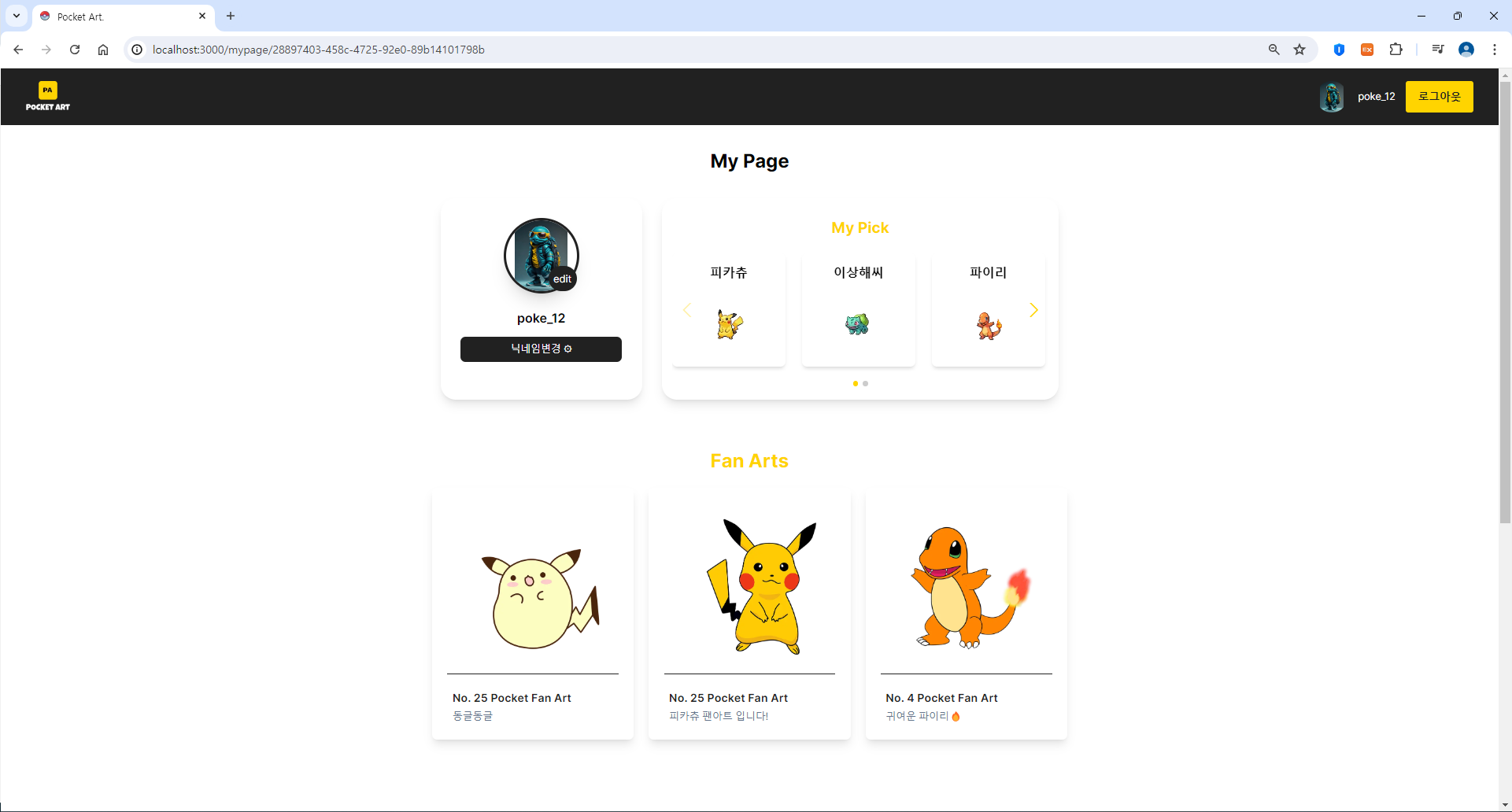Viewport: 1512px width, 812px height.
Task: Click the 피카츄 card title text
Action: [x=729, y=272]
